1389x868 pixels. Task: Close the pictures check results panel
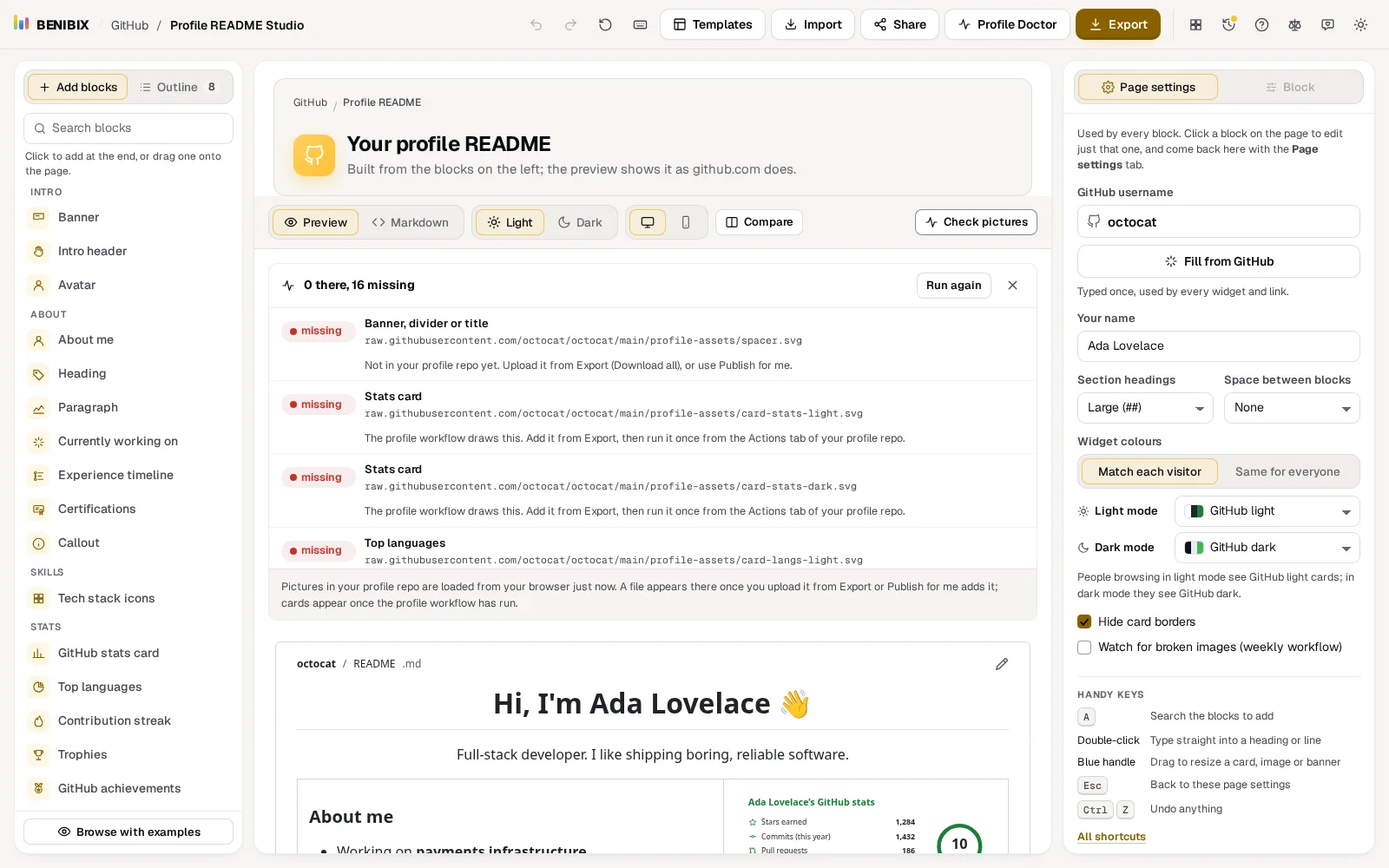(1012, 286)
